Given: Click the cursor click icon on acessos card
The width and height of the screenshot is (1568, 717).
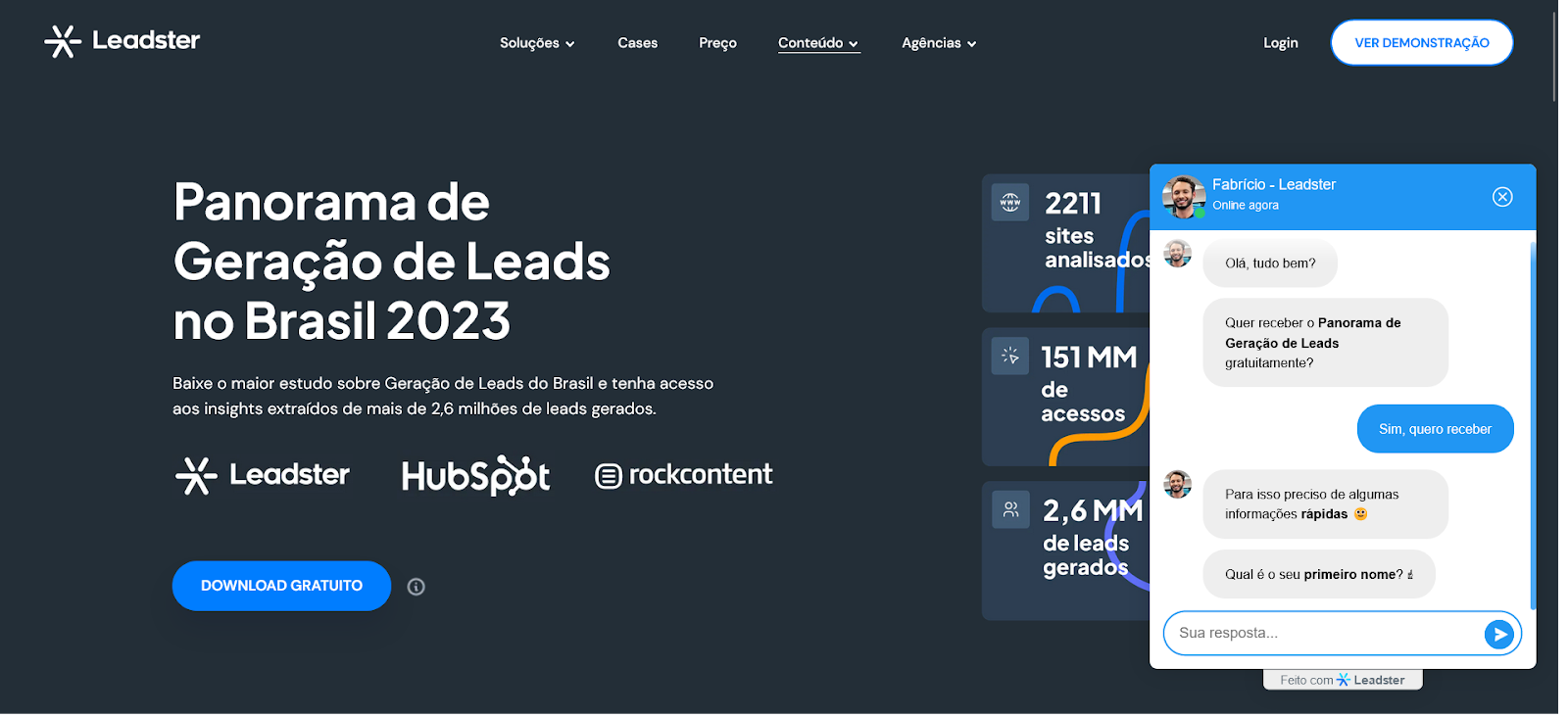Looking at the screenshot, I should pos(1010,356).
